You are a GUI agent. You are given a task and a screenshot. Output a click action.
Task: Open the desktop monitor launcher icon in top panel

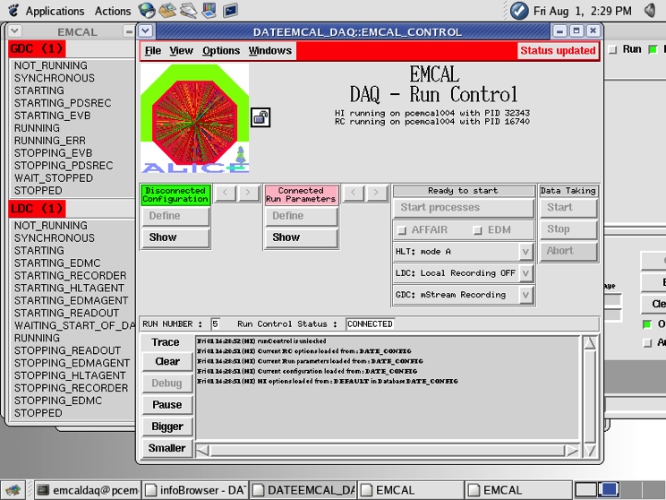209,10
